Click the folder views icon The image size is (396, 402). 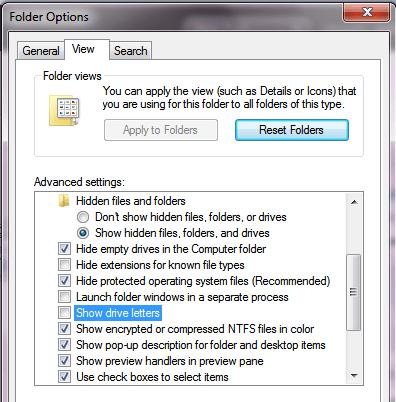[x=64, y=111]
